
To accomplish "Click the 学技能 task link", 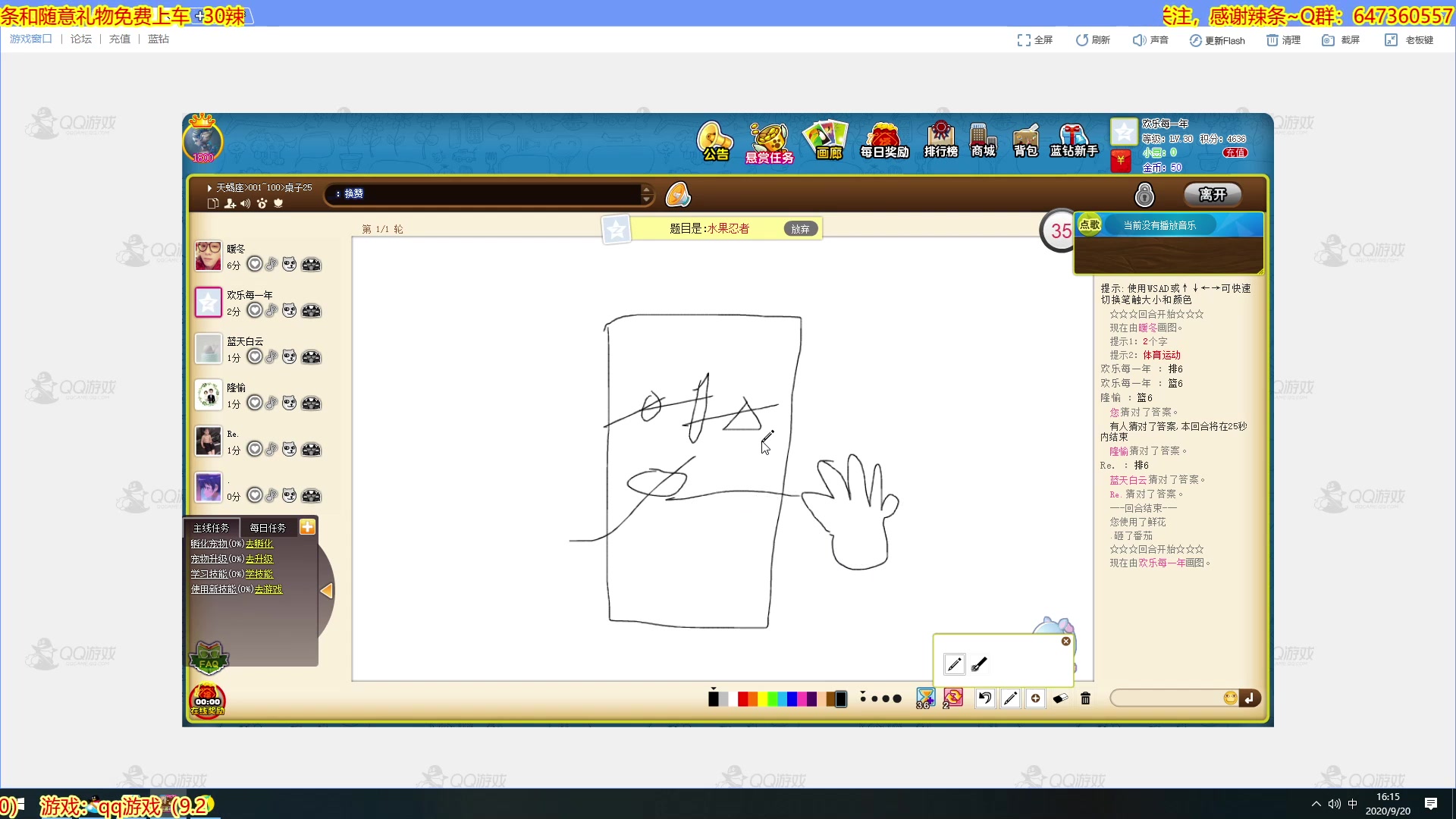I will coord(259,574).
